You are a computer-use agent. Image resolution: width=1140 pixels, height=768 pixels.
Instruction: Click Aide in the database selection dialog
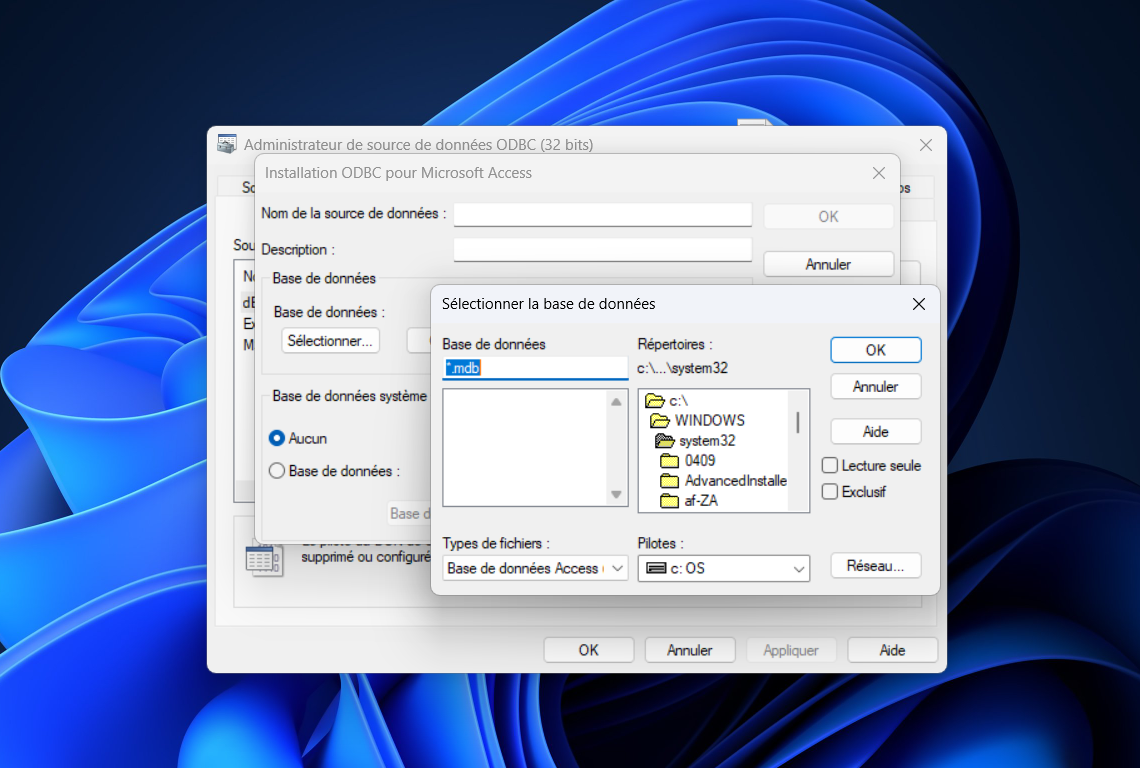point(875,431)
